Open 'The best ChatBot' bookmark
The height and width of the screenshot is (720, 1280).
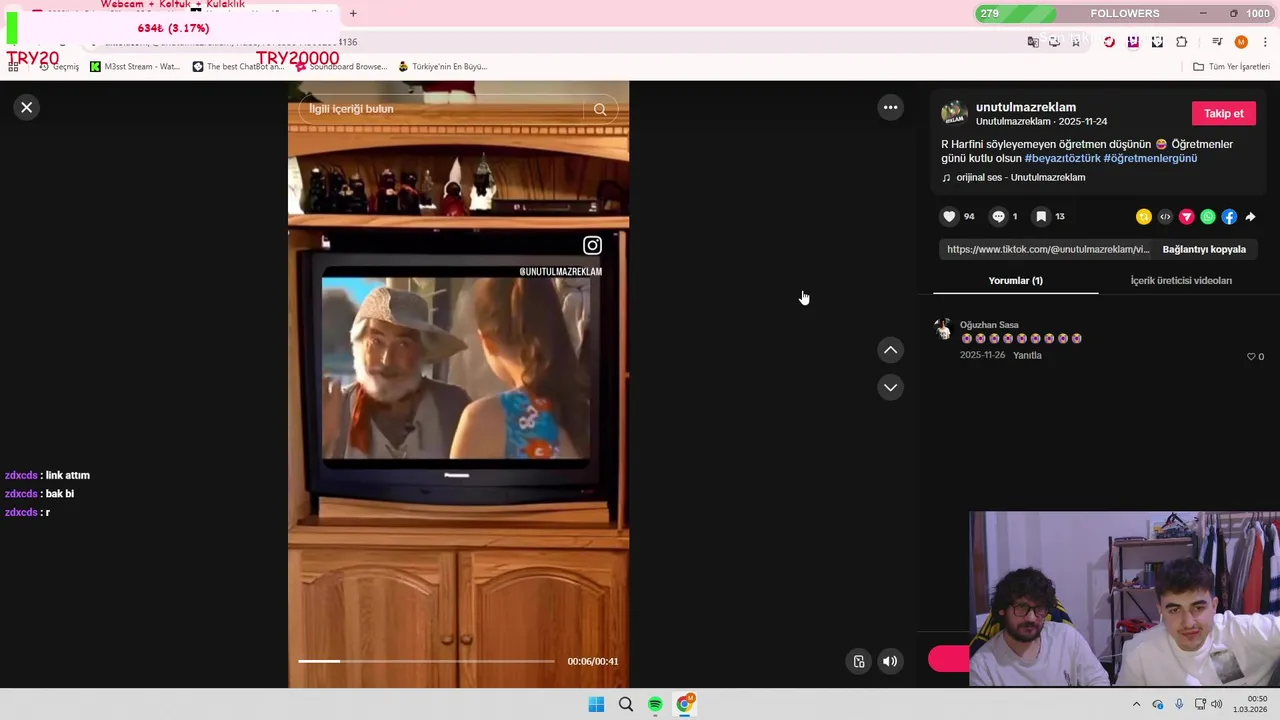239,67
